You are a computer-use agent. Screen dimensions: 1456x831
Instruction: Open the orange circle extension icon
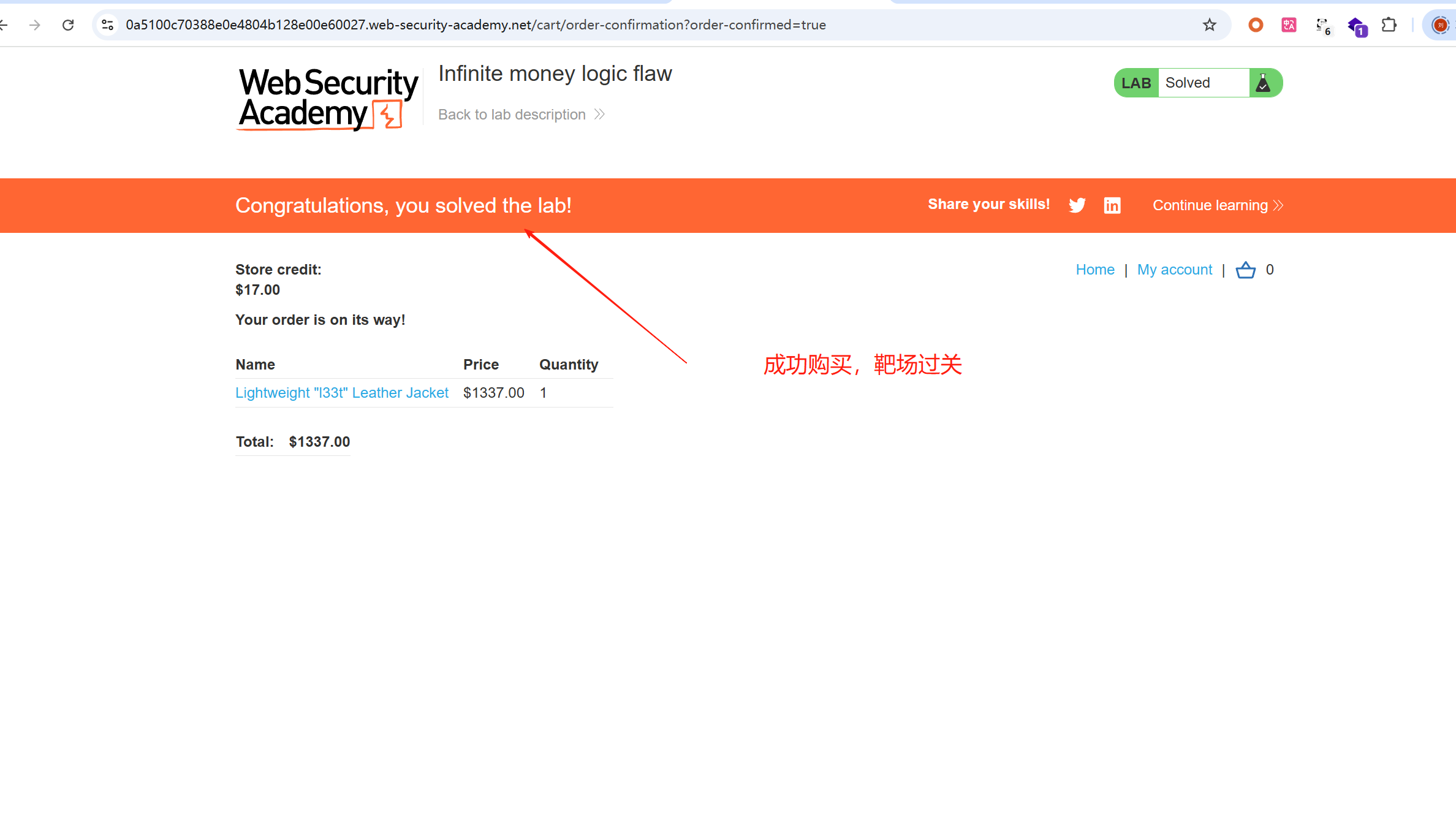(x=1256, y=25)
